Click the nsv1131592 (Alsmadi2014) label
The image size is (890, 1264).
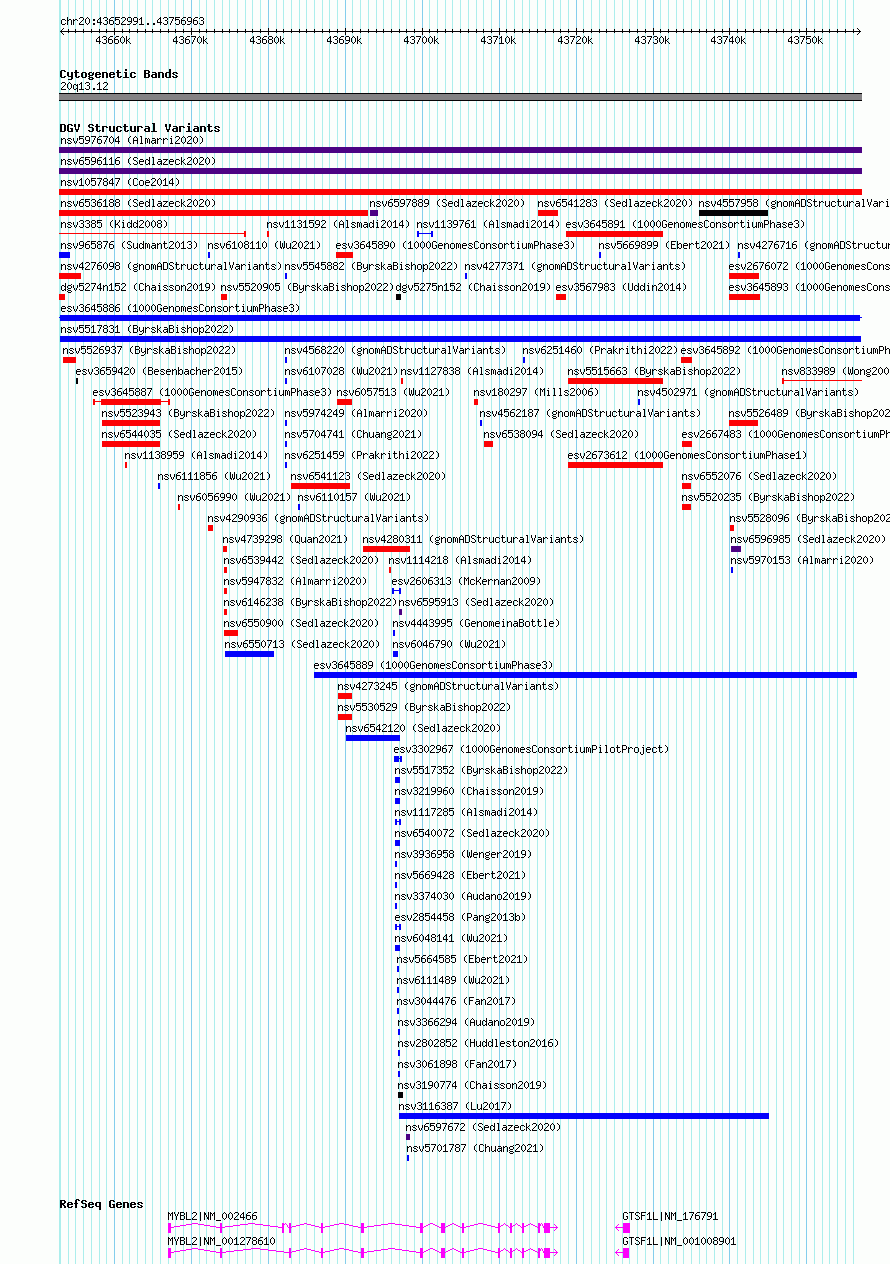(338, 224)
